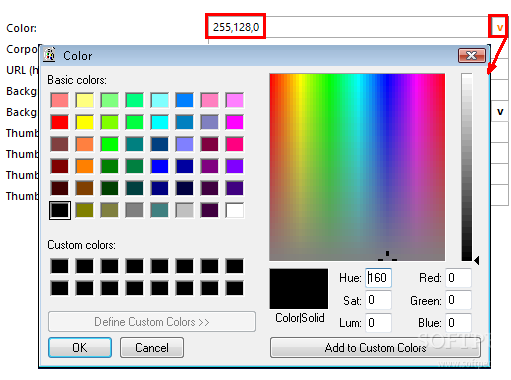Focus the Hue input field
Viewport: 511px width, 380px height.
click(x=378, y=278)
